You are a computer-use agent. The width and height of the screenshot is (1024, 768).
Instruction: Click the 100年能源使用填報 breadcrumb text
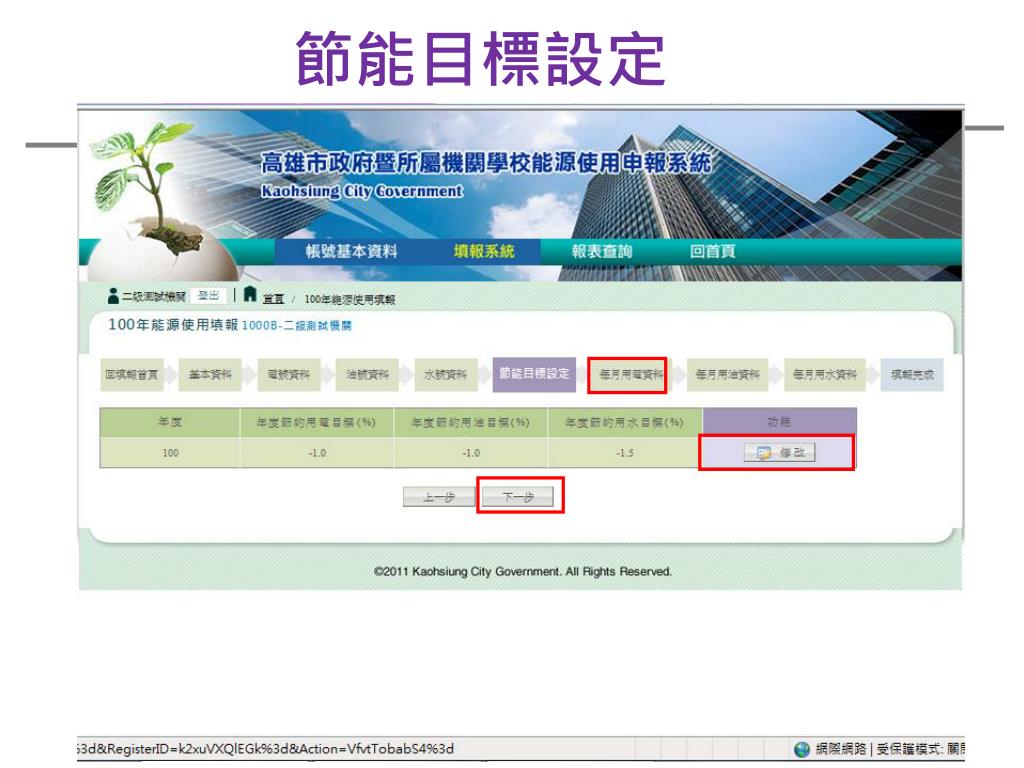(x=350, y=299)
